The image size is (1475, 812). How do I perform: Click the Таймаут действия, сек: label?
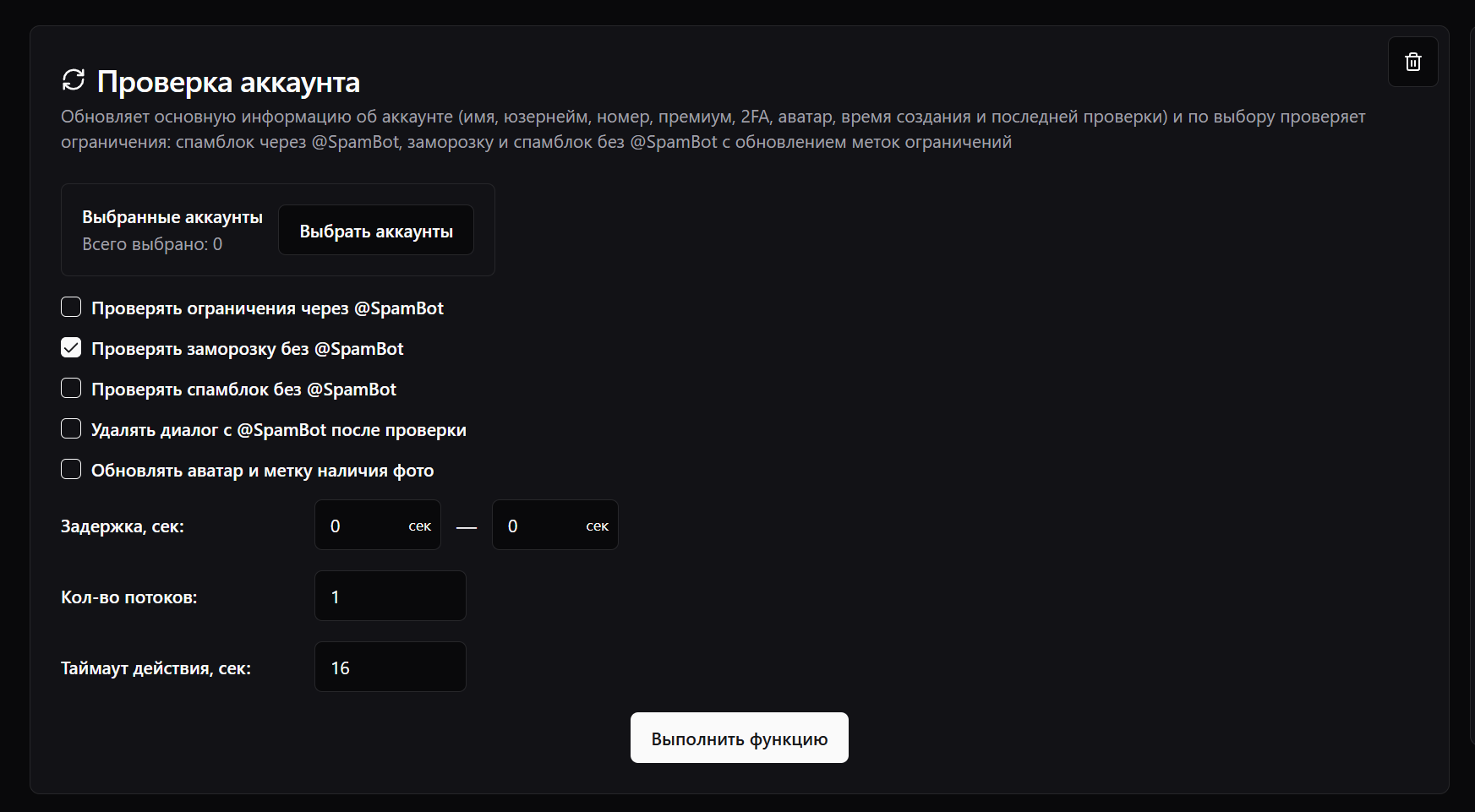[156, 668]
